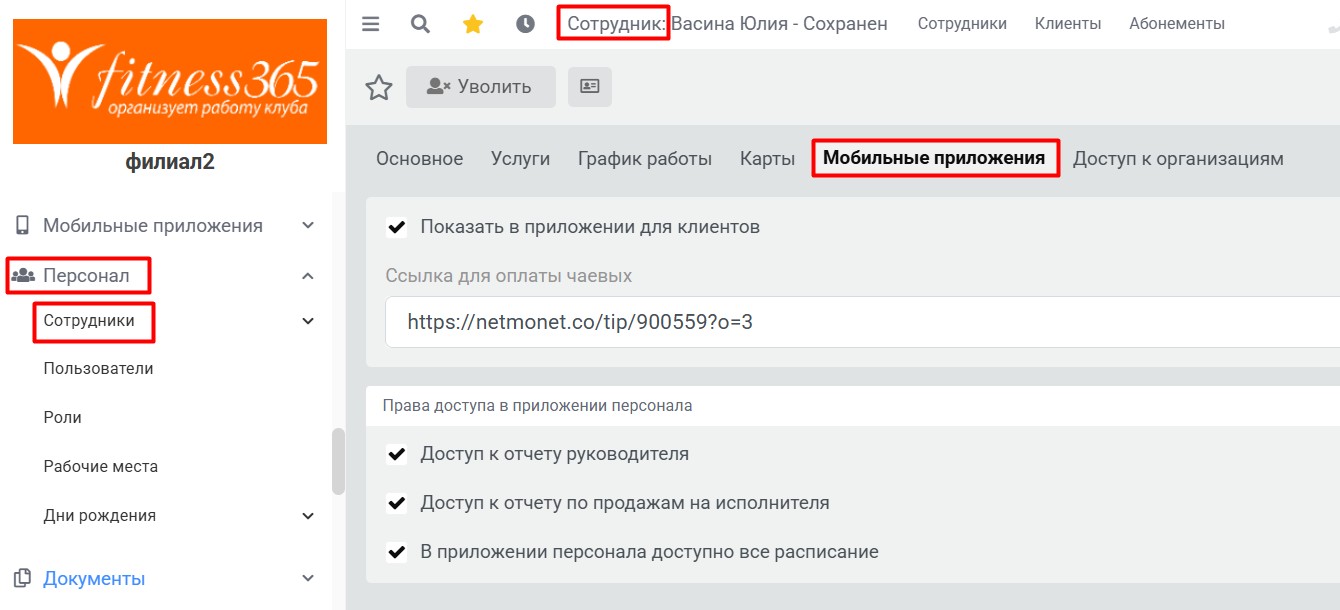The image size is (1340, 610).
Task: Toggle Доступ к отчету по продажам на исполнителя
Action: point(396,503)
